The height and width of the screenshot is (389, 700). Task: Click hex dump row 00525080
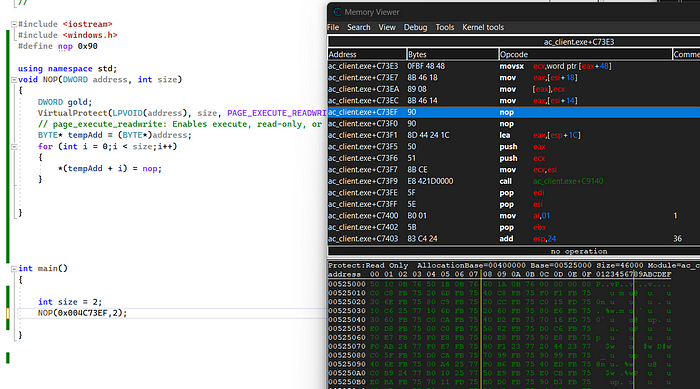pyautogui.click(x=500, y=356)
